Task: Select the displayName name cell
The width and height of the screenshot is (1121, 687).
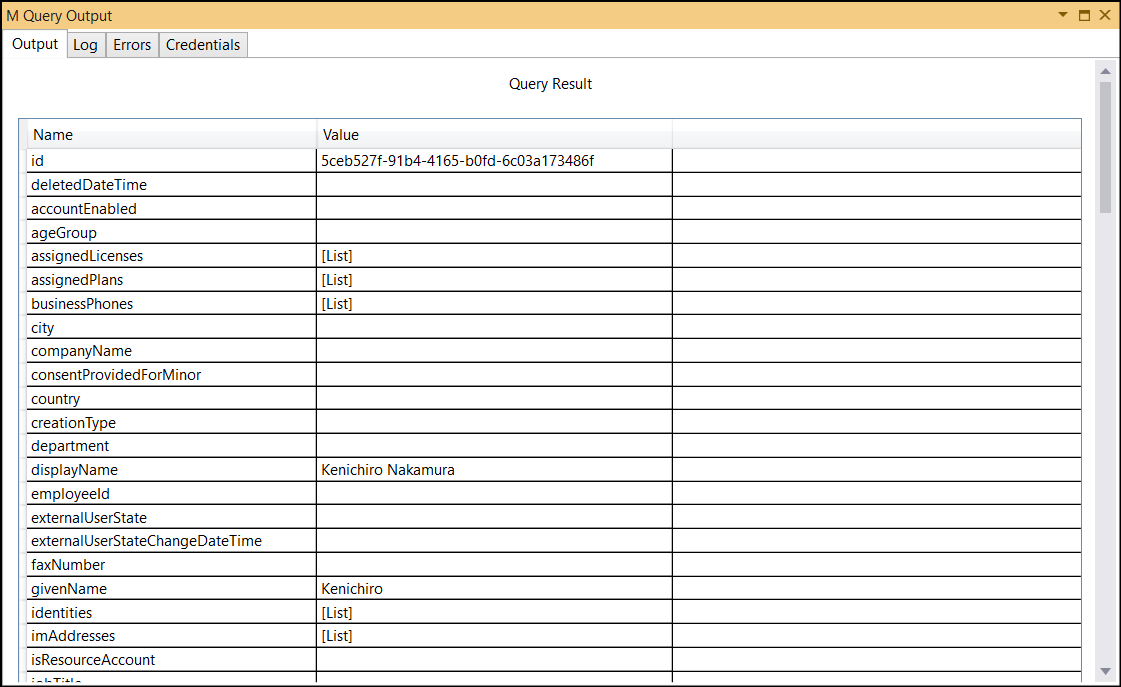Action: click(x=172, y=470)
